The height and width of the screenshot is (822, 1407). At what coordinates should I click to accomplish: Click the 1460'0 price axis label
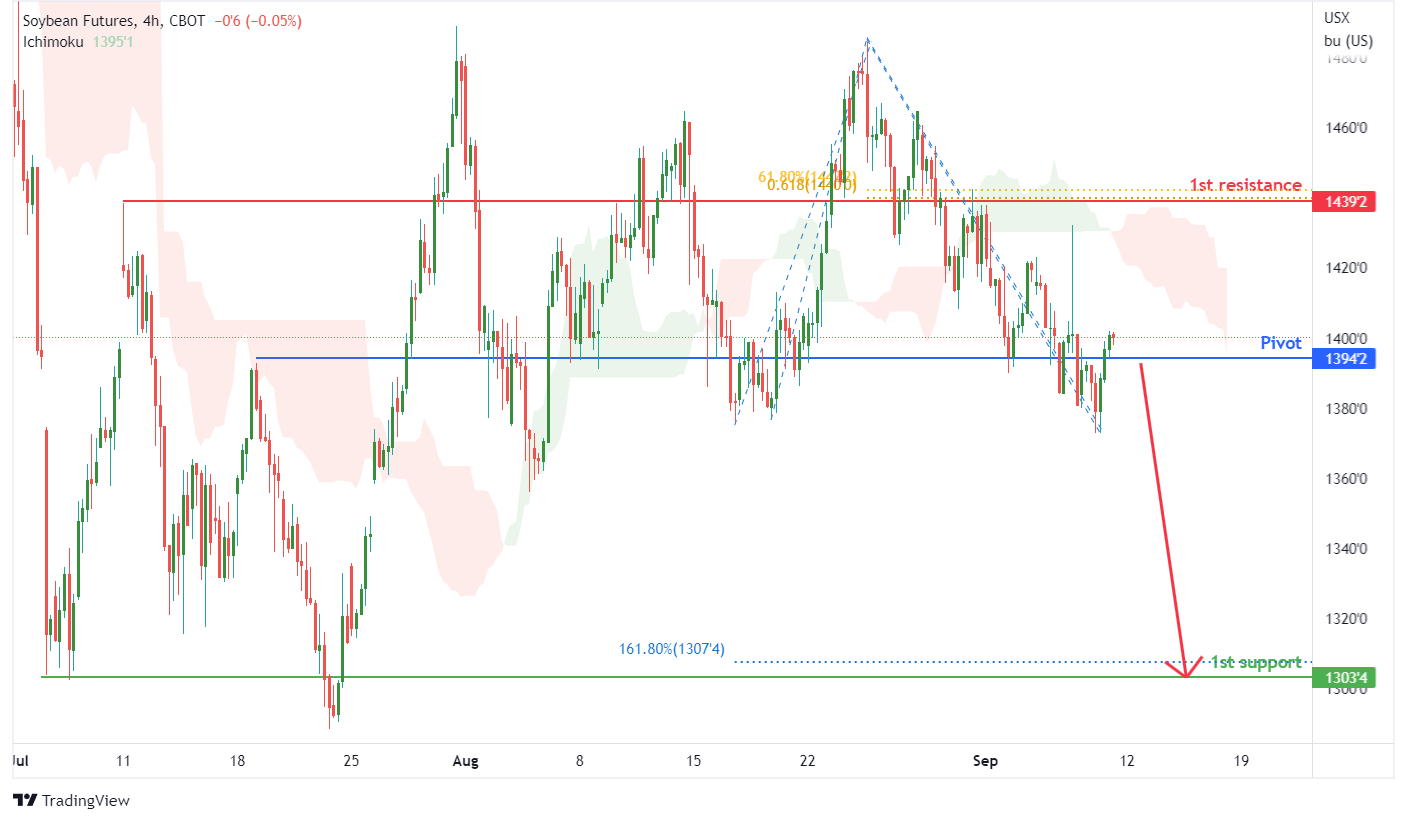coord(1347,128)
